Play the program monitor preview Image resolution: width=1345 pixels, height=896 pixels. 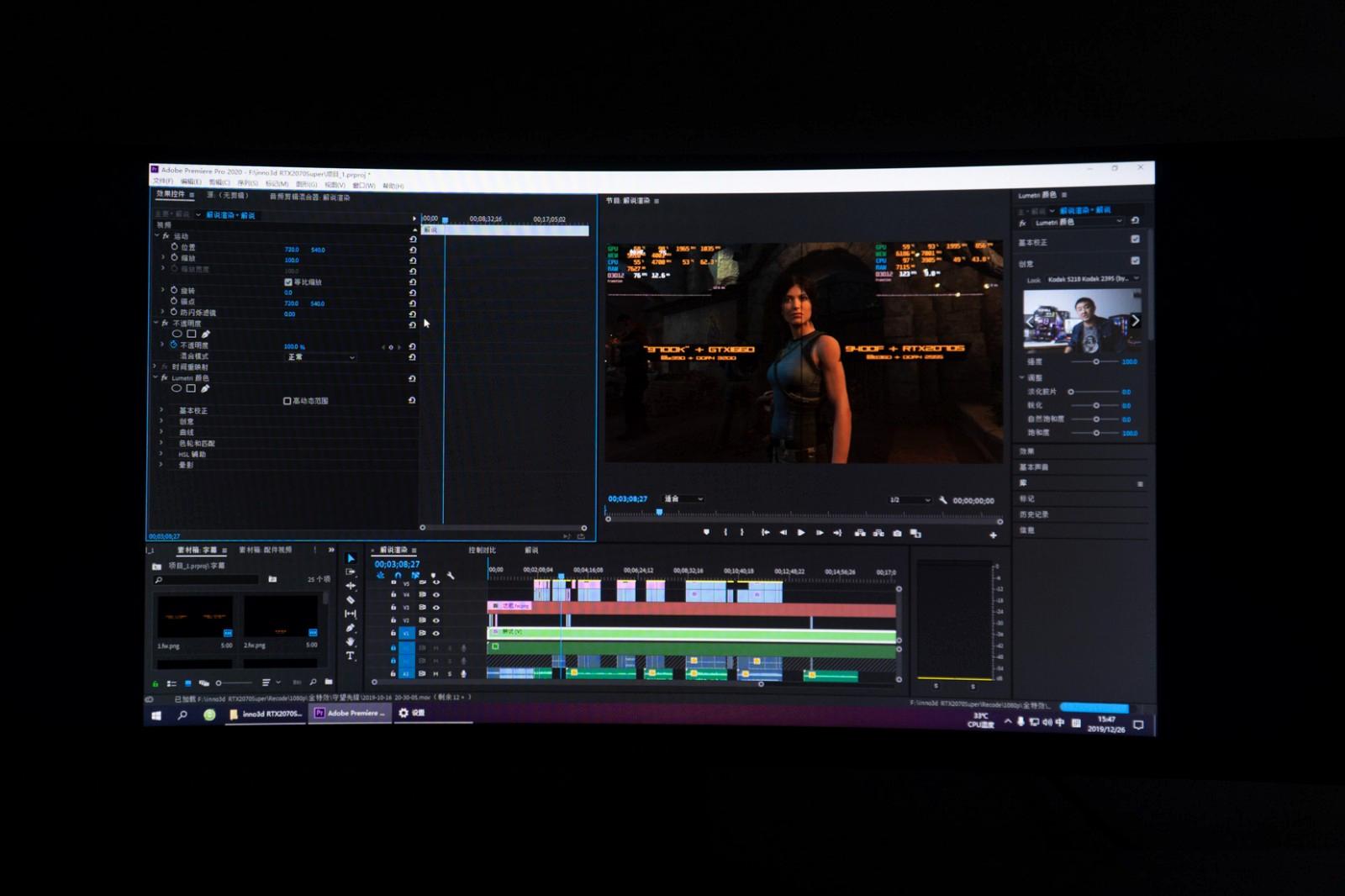(801, 532)
